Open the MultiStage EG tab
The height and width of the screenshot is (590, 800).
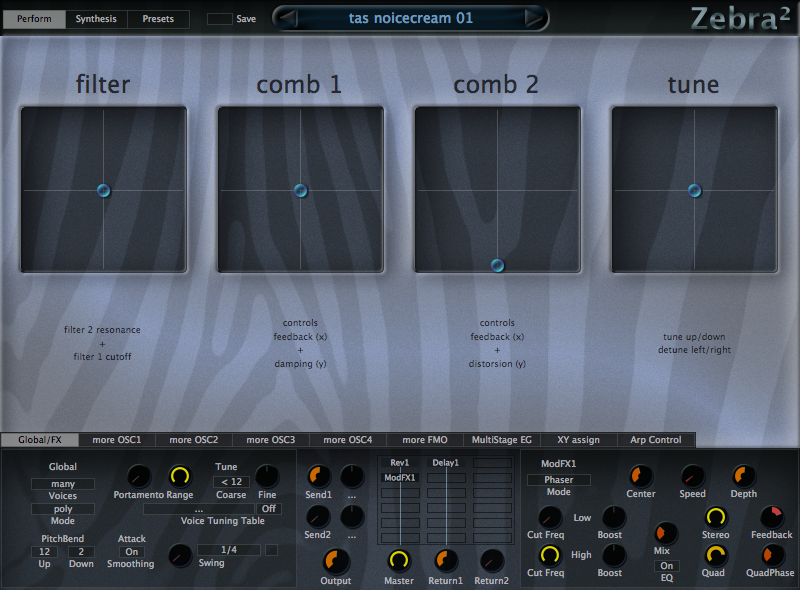[502, 440]
